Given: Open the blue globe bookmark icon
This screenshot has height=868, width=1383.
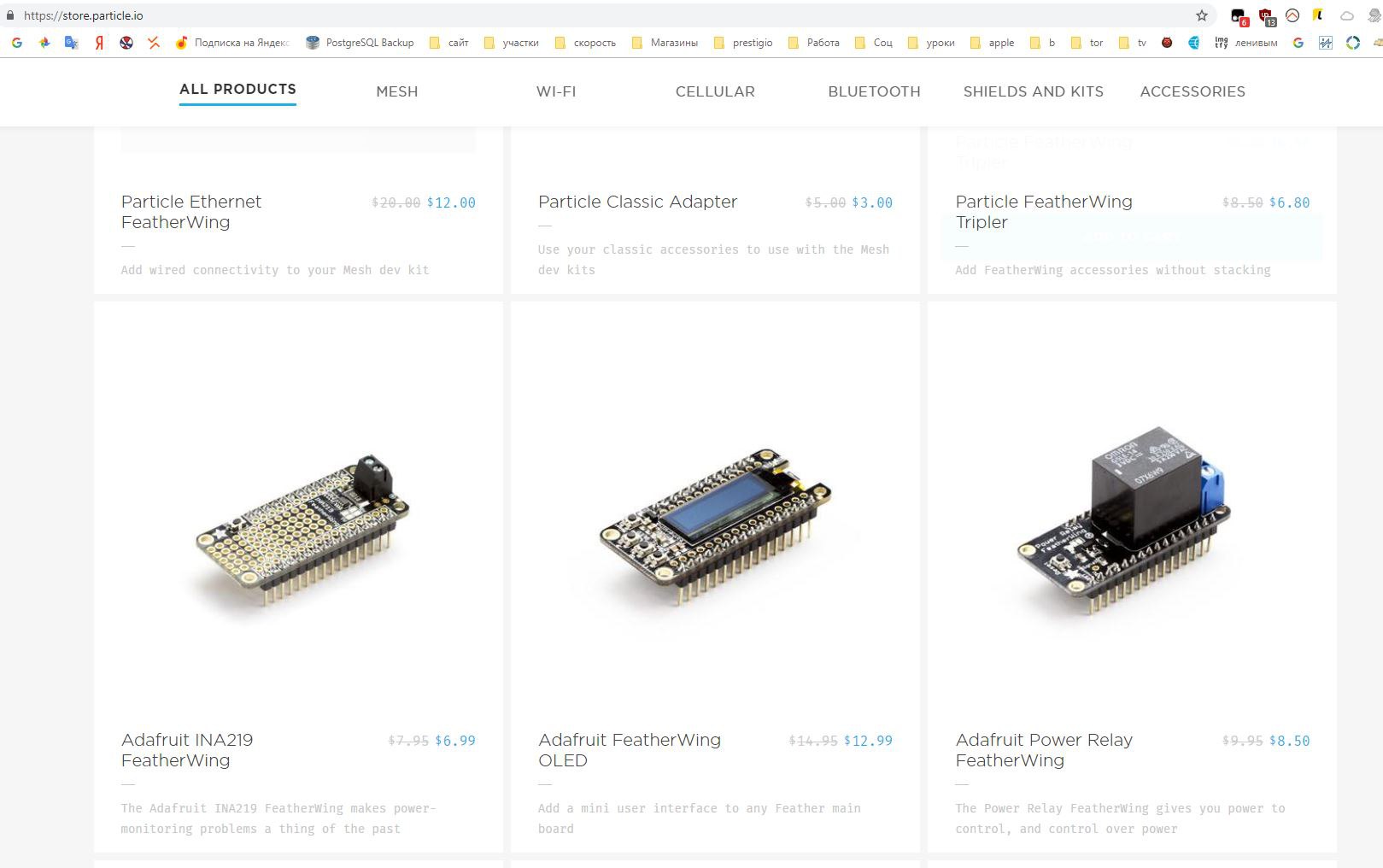Looking at the screenshot, I should 1193,42.
